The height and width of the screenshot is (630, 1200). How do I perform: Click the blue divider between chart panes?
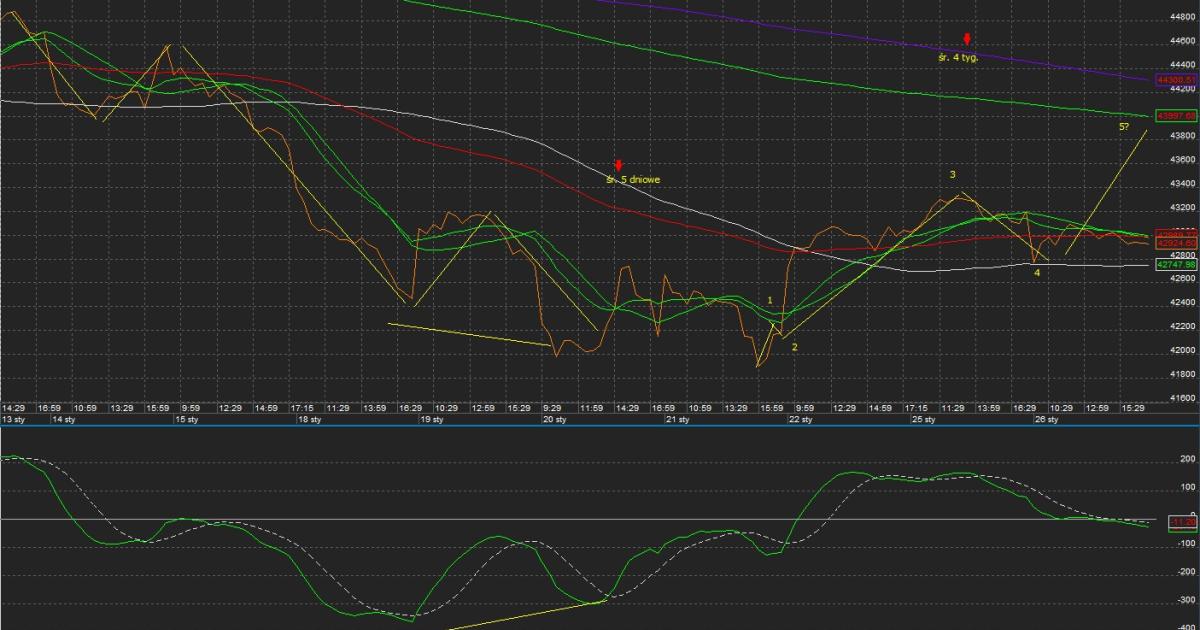point(600,426)
